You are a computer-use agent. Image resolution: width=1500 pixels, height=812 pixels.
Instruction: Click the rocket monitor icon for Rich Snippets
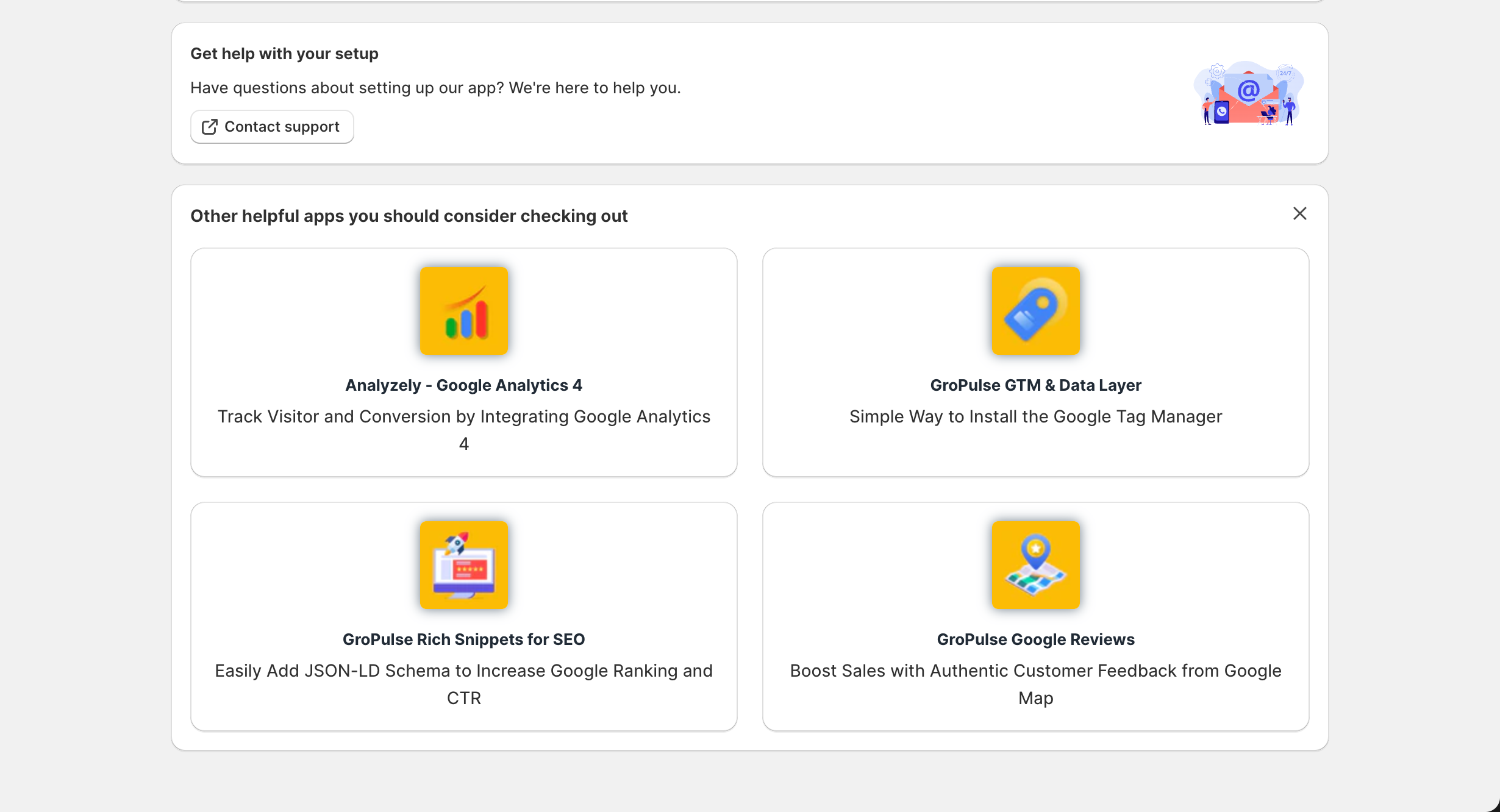coord(463,564)
